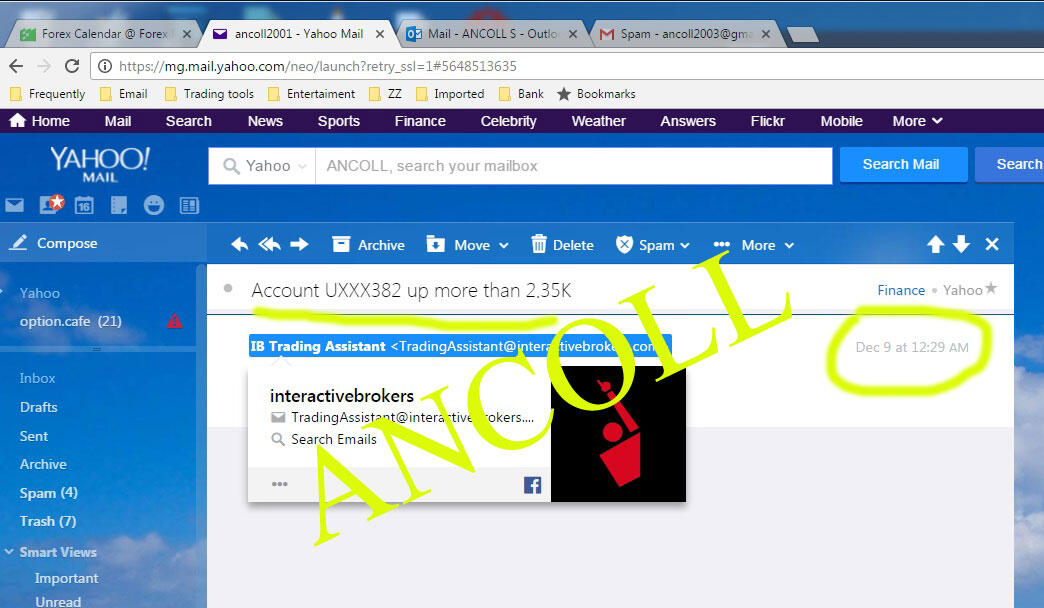Open the Inbox folder
The width and height of the screenshot is (1044, 608).
[x=37, y=378]
